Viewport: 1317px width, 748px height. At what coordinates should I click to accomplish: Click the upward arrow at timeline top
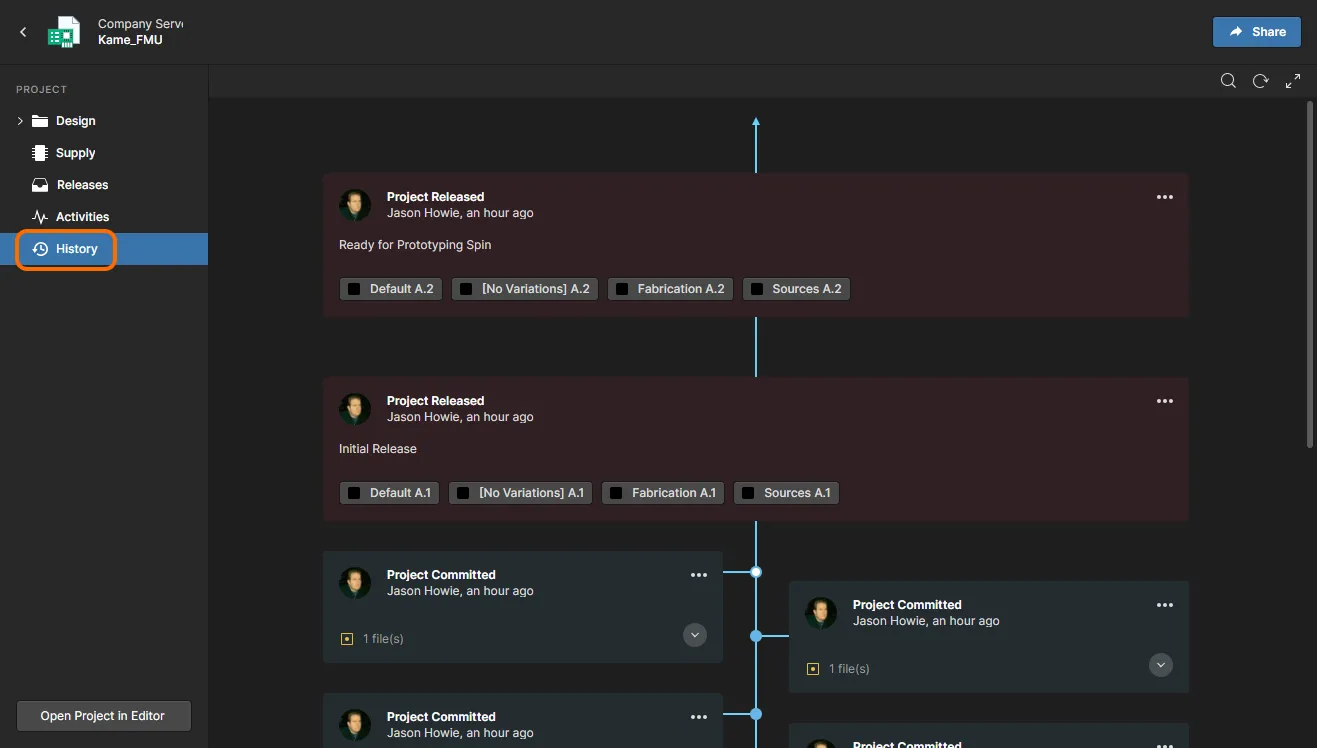[756, 123]
